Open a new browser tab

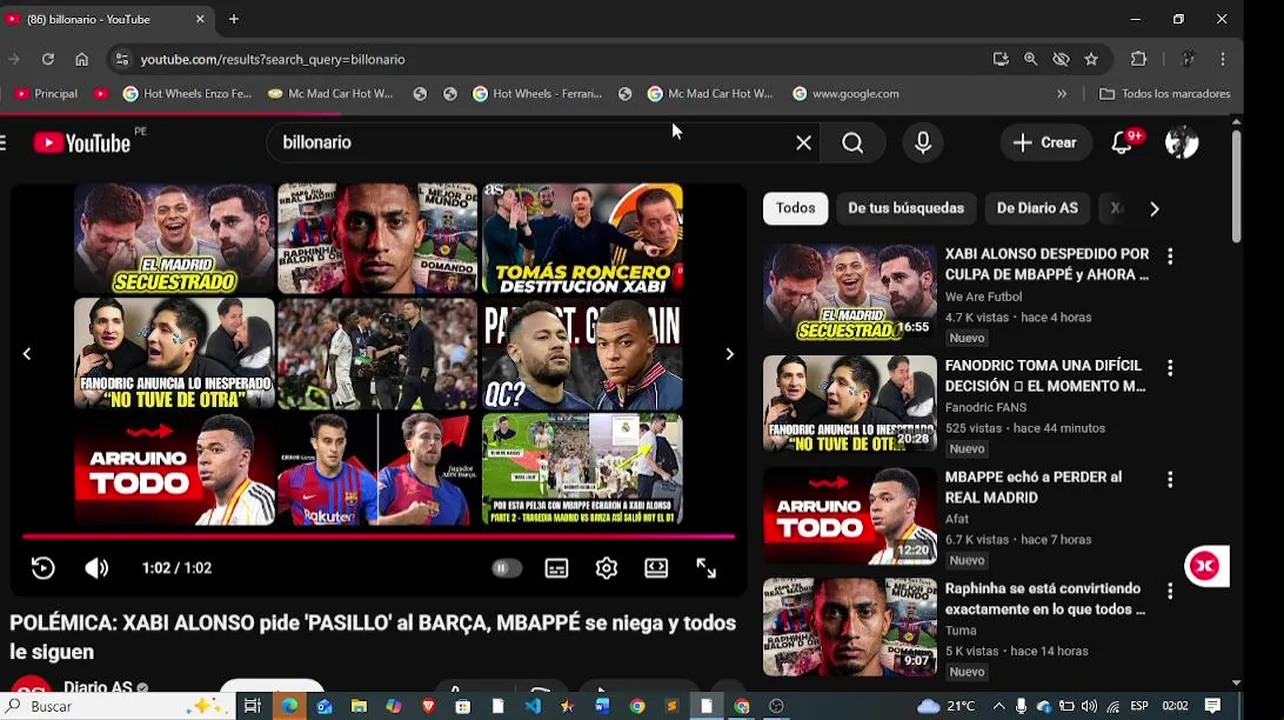233,19
